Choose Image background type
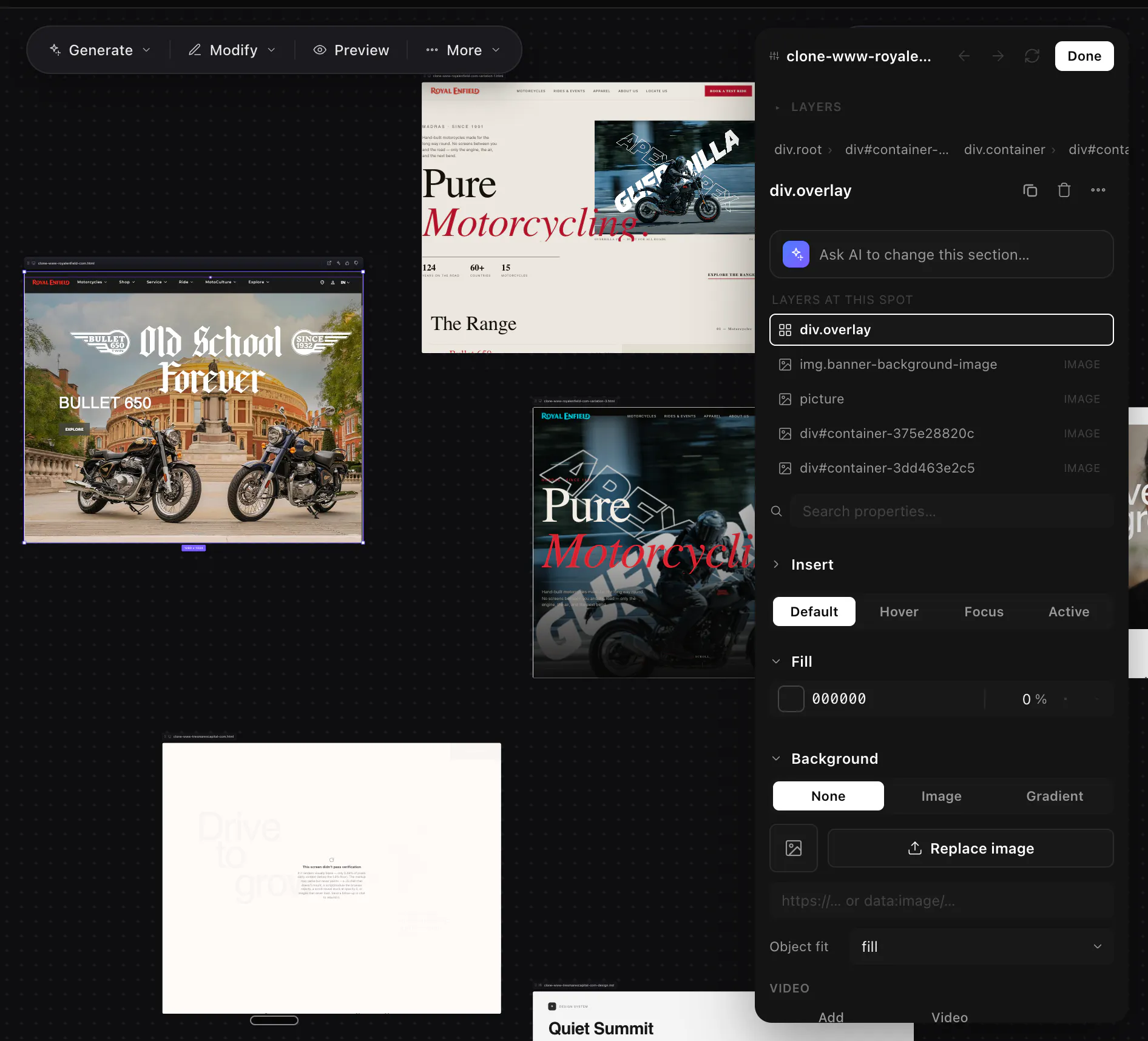Screen dimensions: 1148x1041 [x=941, y=796]
